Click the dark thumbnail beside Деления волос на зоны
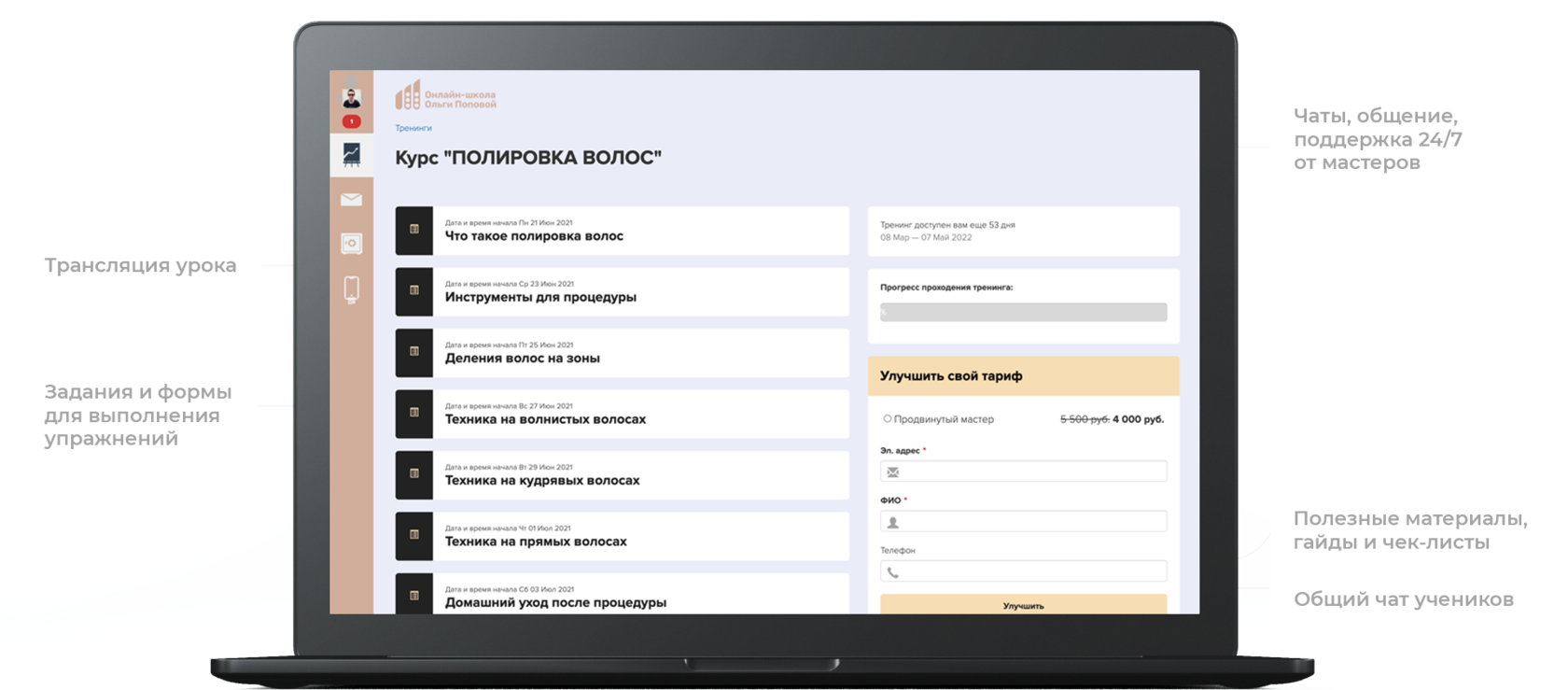The image size is (1568, 690). pos(413,353)
